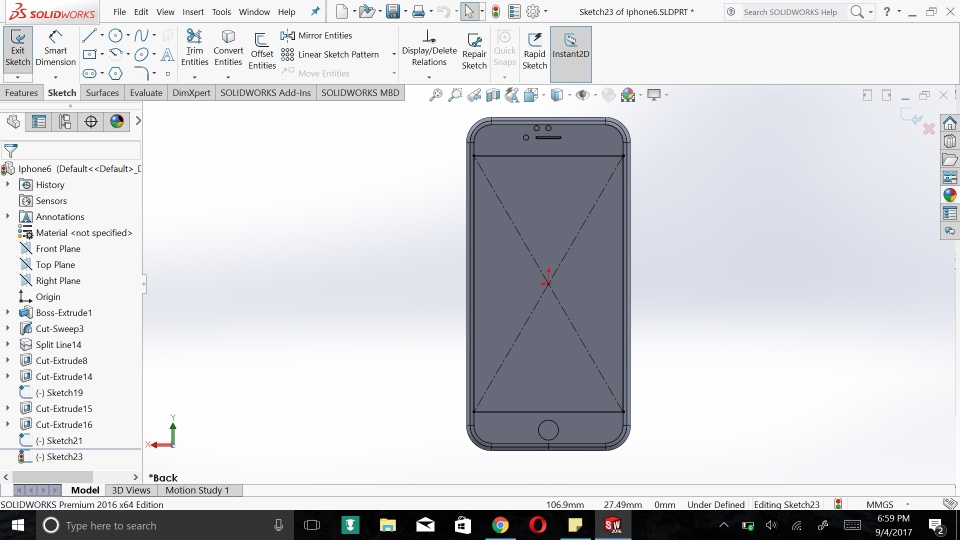Cancel sketch with the red X
The width and height of the screenshot is (960, 540).
tap(929, 129)
